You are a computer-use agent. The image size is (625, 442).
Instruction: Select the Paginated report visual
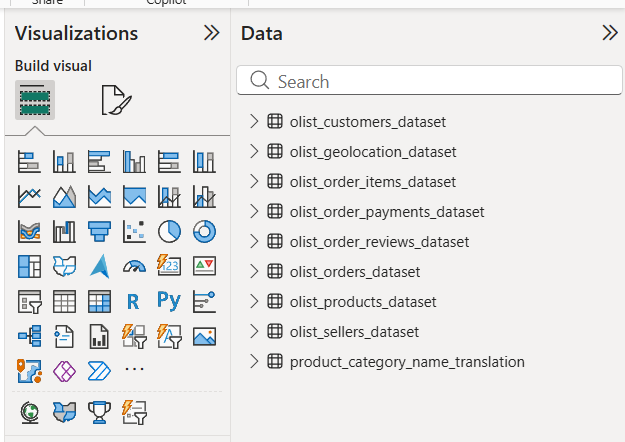coord(99,336)
